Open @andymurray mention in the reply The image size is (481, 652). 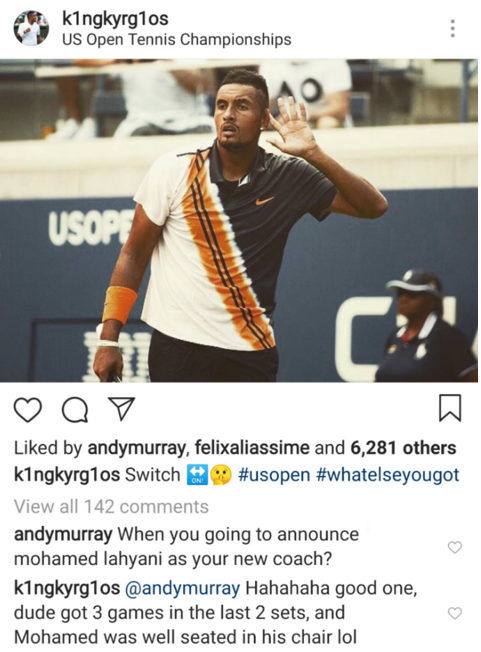click(x=183, y=589)
